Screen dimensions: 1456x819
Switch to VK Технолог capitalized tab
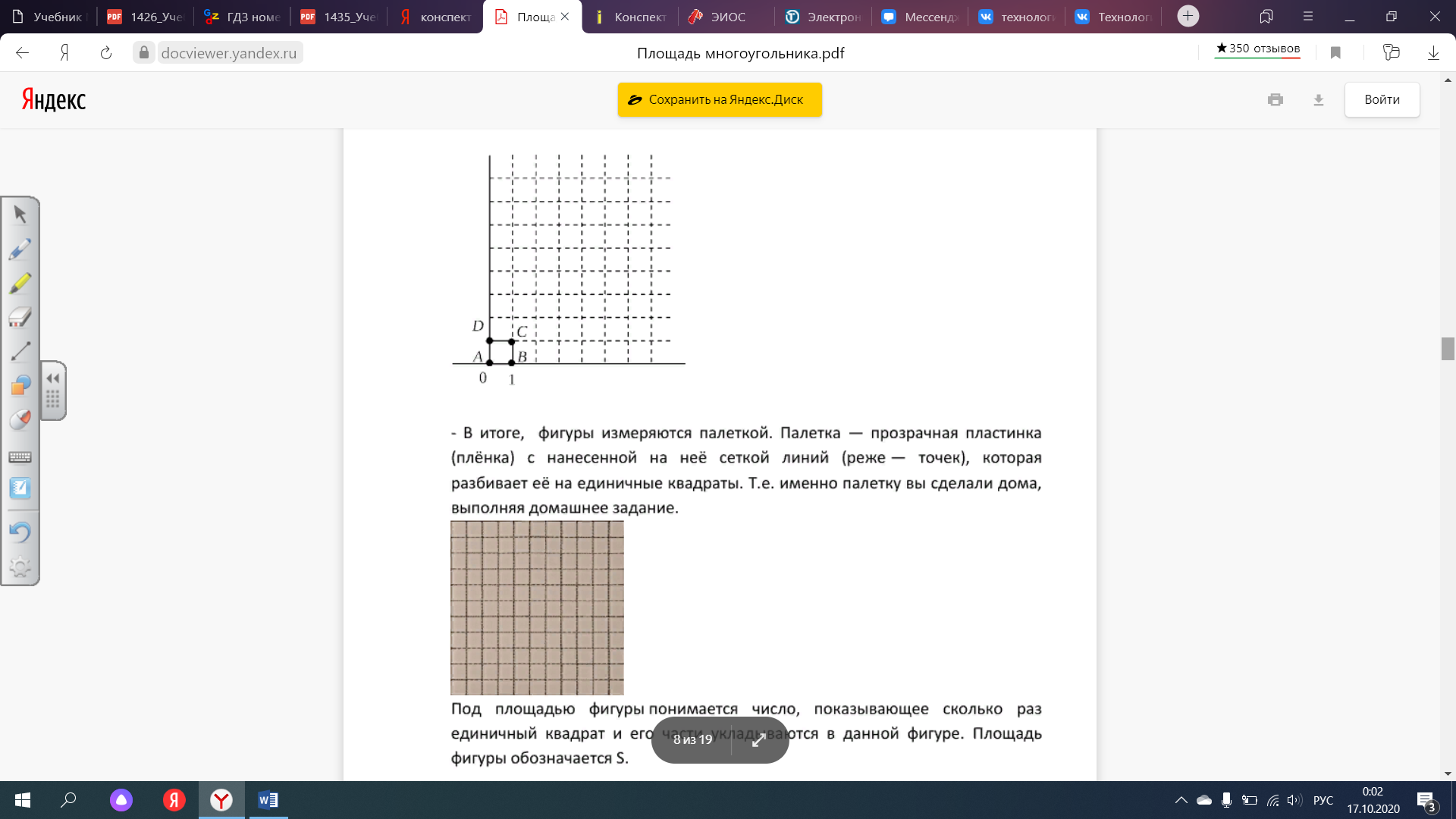pyautogui.click(x=1113, y=17)
